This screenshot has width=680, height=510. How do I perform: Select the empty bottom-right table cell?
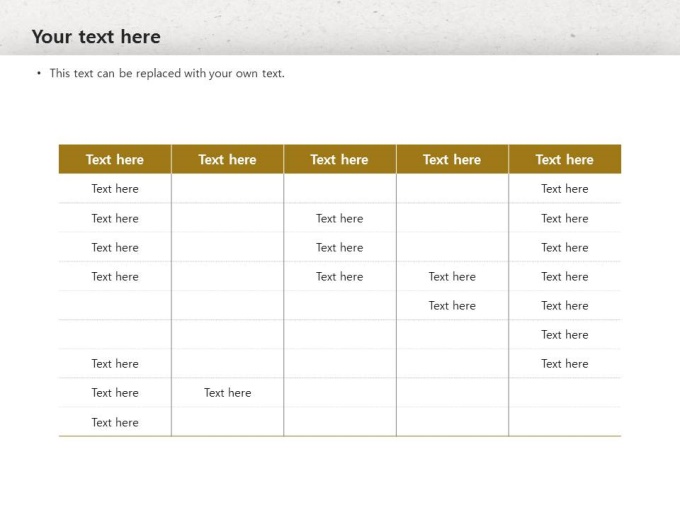coord(564,423)
